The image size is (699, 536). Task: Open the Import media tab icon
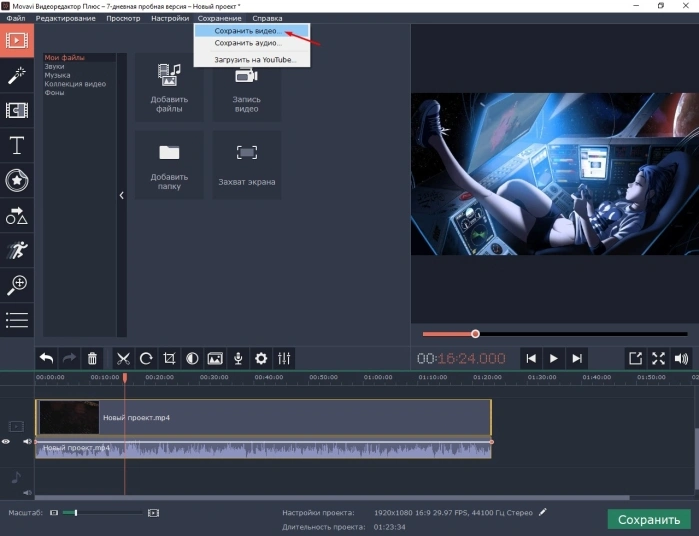tap(16, 41)
